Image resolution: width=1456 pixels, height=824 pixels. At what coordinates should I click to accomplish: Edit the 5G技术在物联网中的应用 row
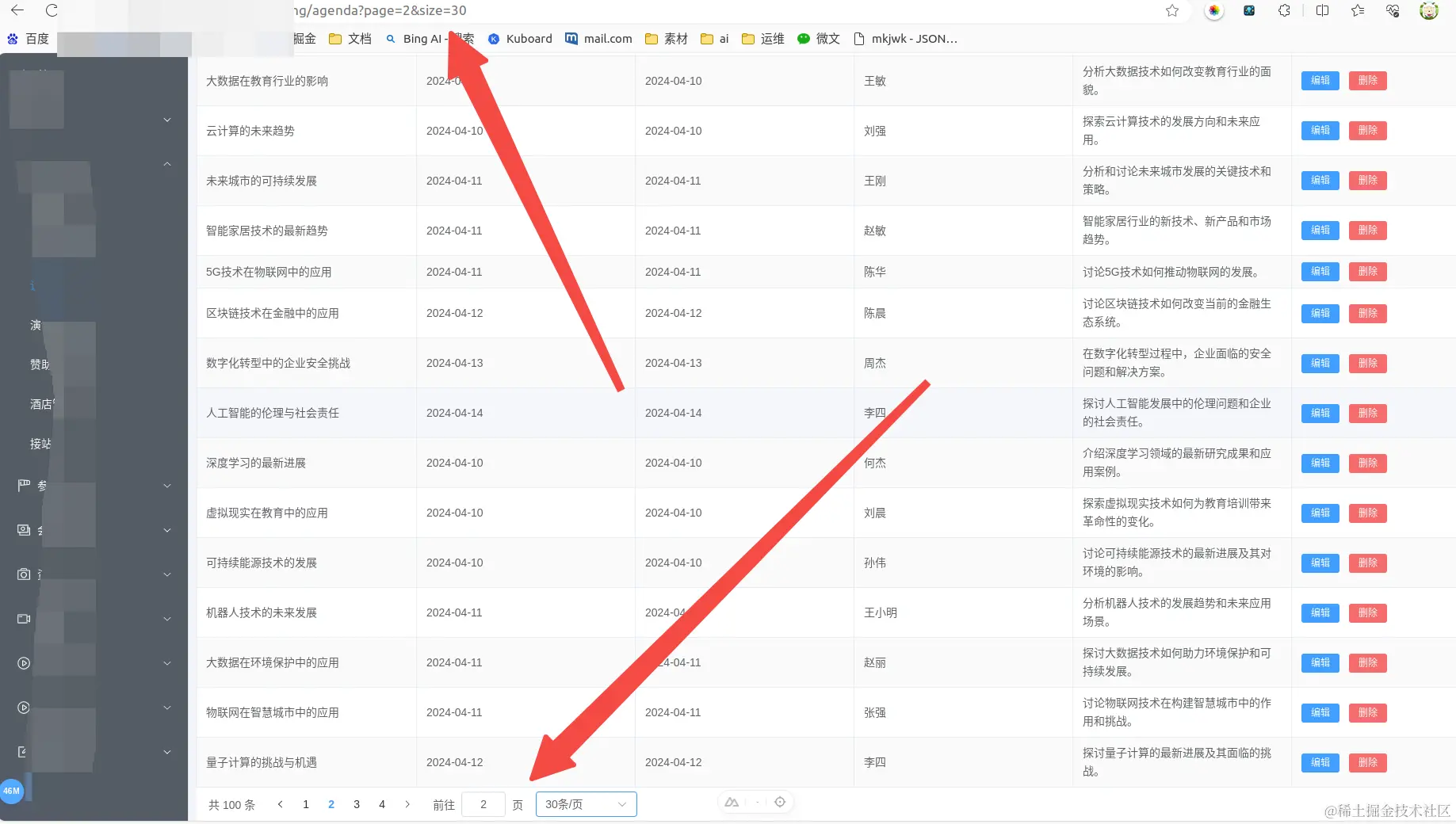tap(1320, 271)
